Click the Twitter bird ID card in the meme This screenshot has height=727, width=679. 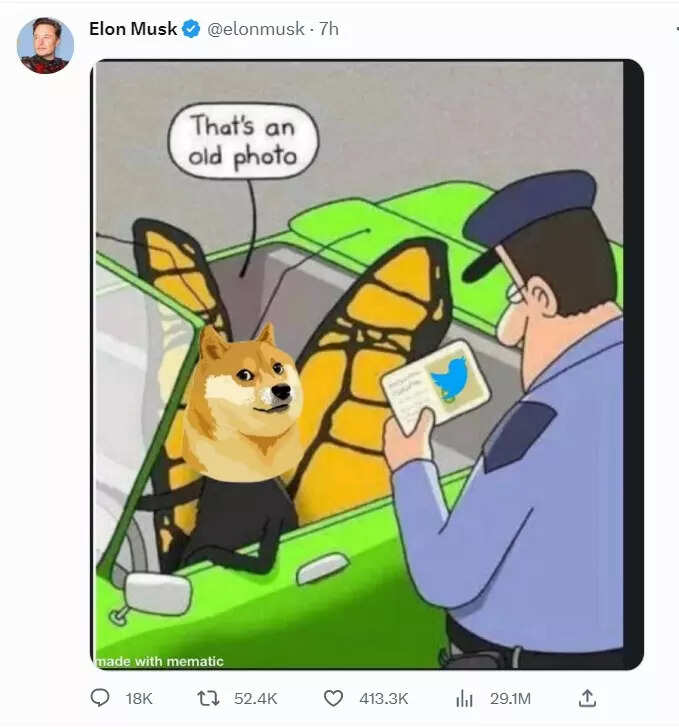[436, 386]
